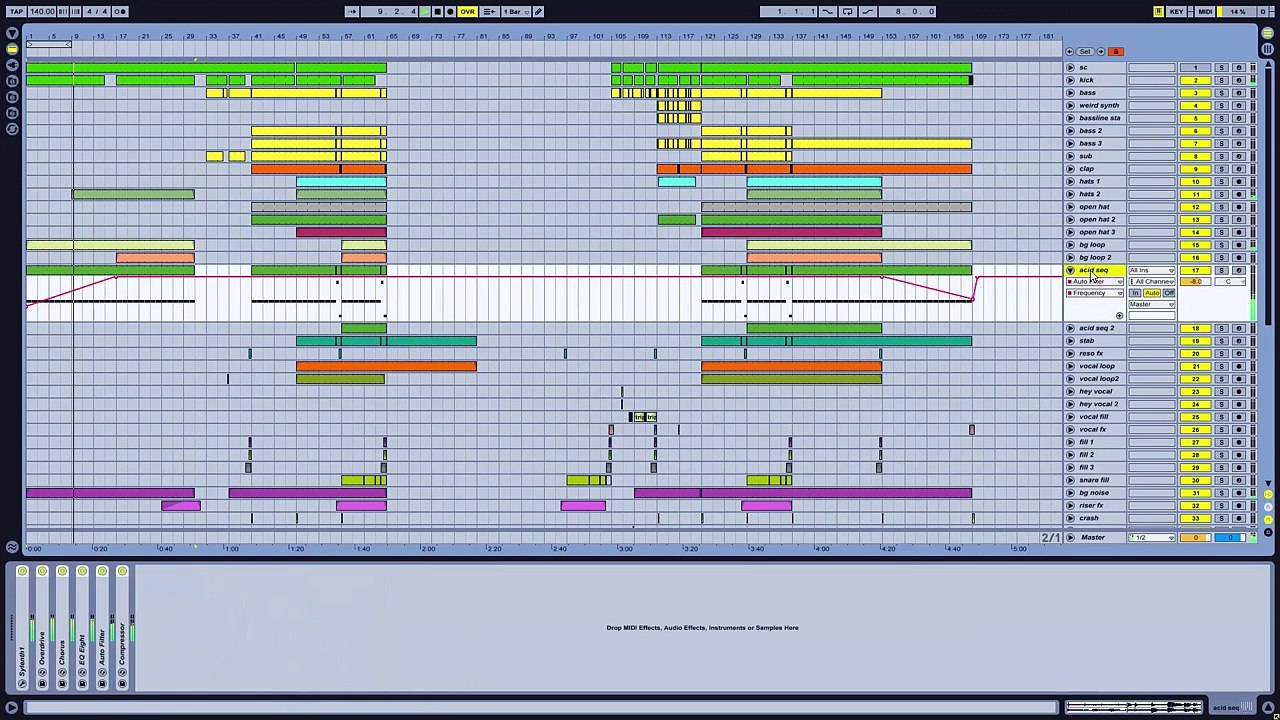Click the 4 / 4 time signature field
1280x720 pixels.
(x=96, y=11)
